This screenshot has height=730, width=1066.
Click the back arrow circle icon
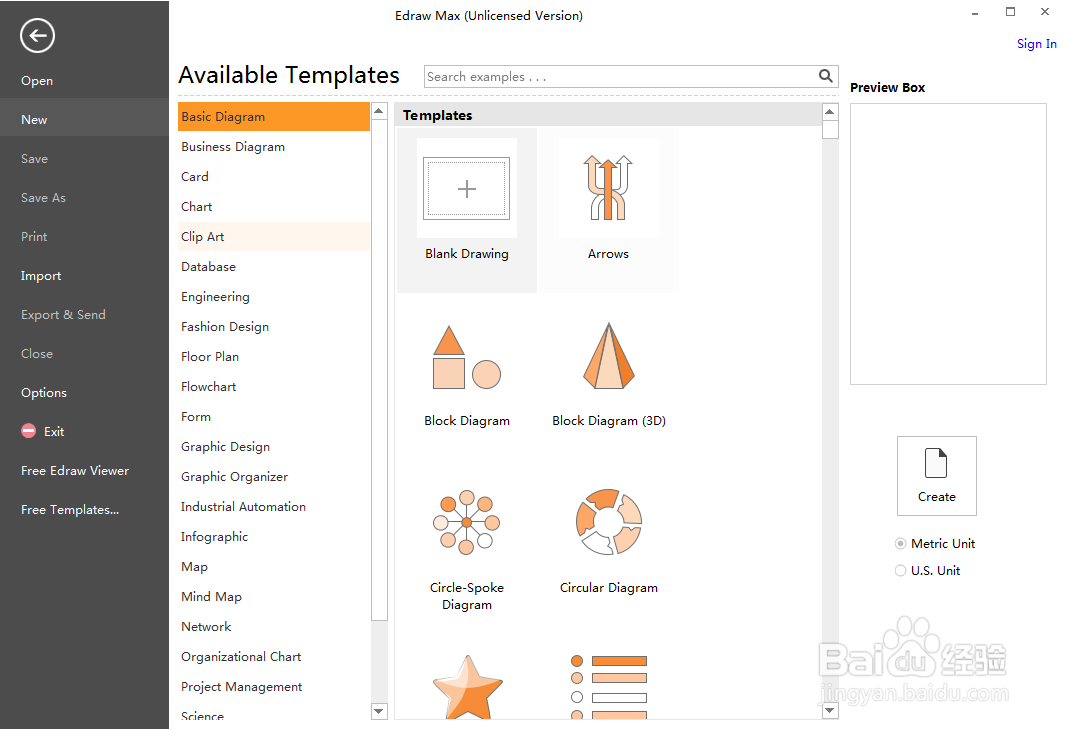point(37,35)
